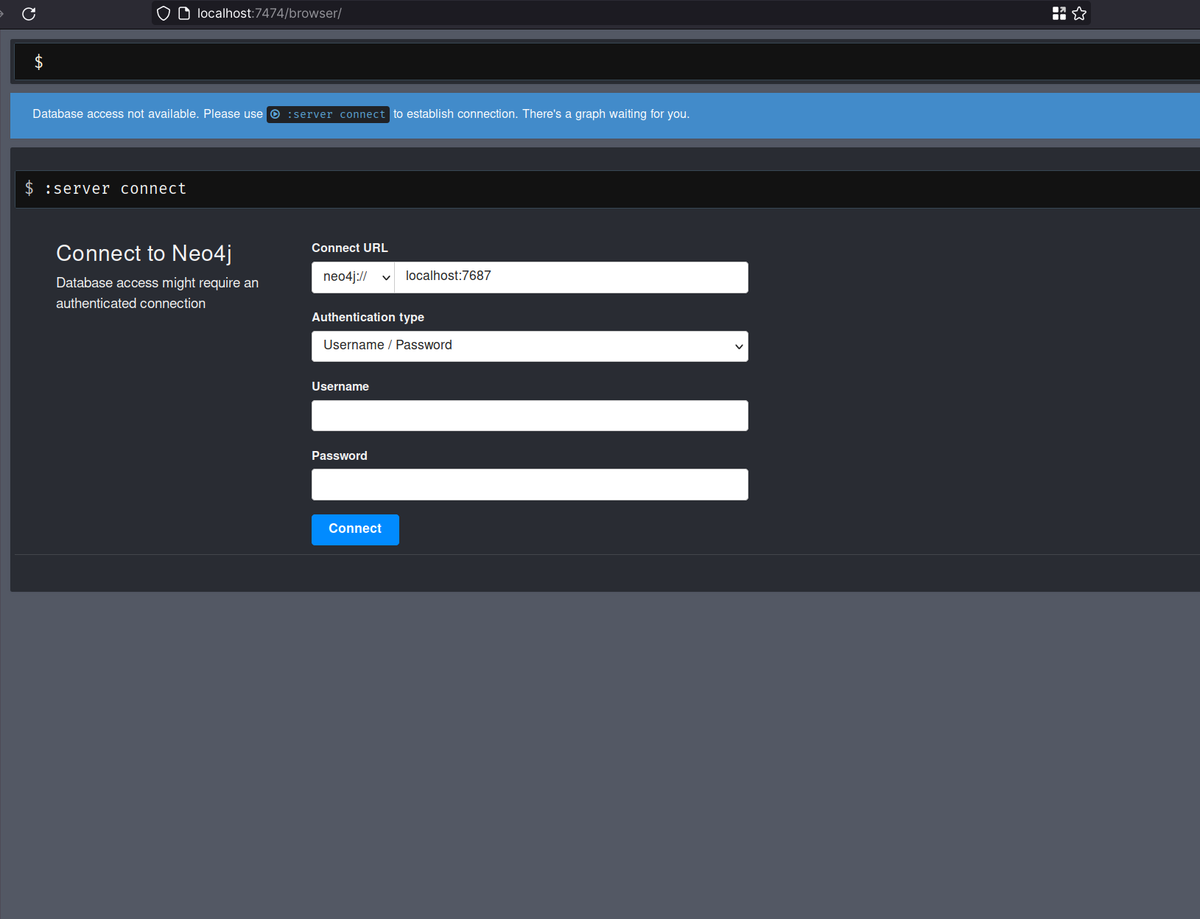Screen dimensions: 1200x919
Task: Select the 'Authentication type' label
Action: 368,317
